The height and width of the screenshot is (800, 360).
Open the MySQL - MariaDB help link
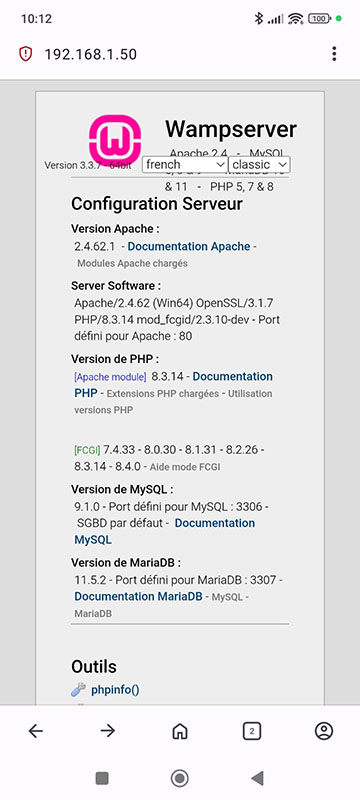click(161, 605)
